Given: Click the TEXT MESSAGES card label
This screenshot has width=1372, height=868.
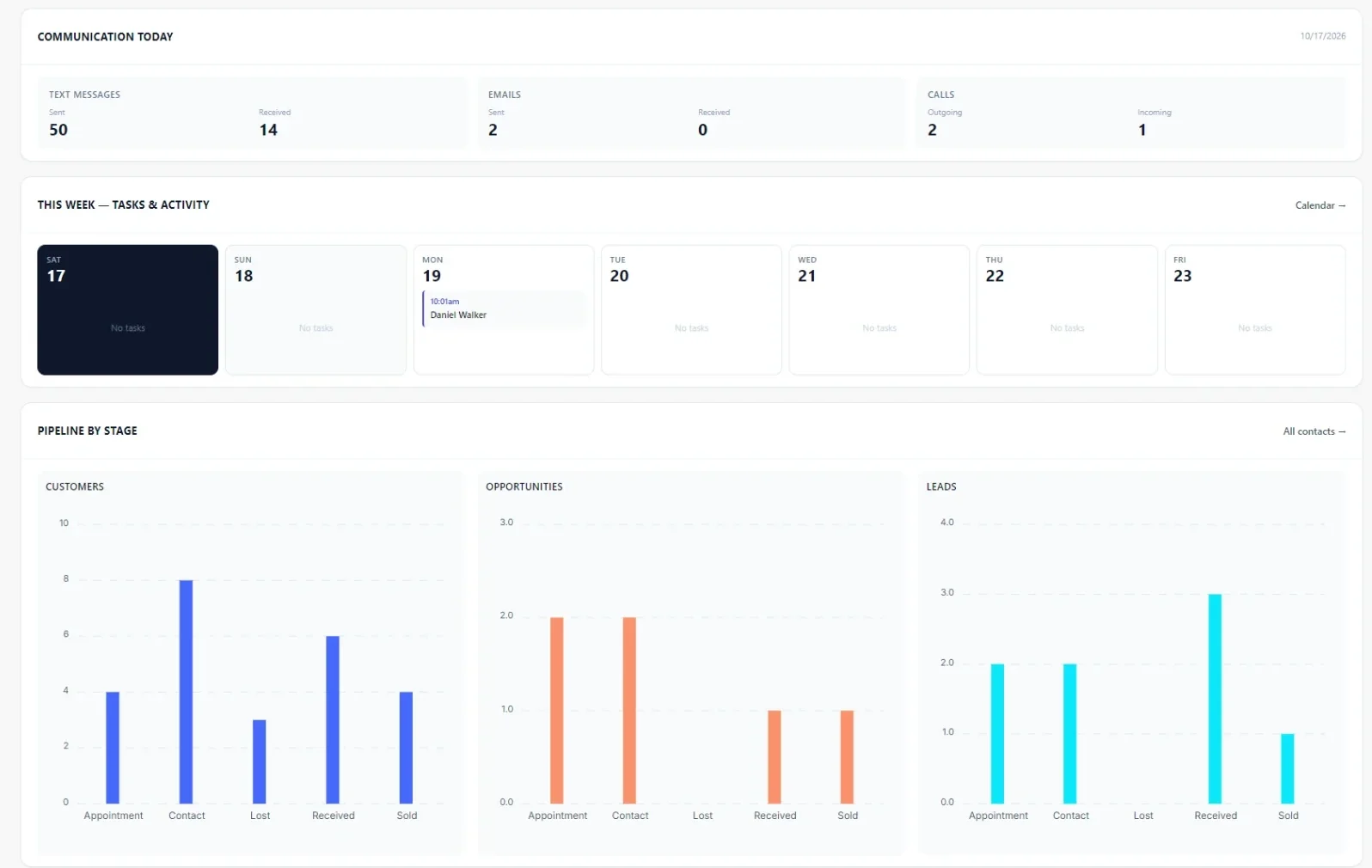Looking at the screenshot, I should tap(84, 95).
